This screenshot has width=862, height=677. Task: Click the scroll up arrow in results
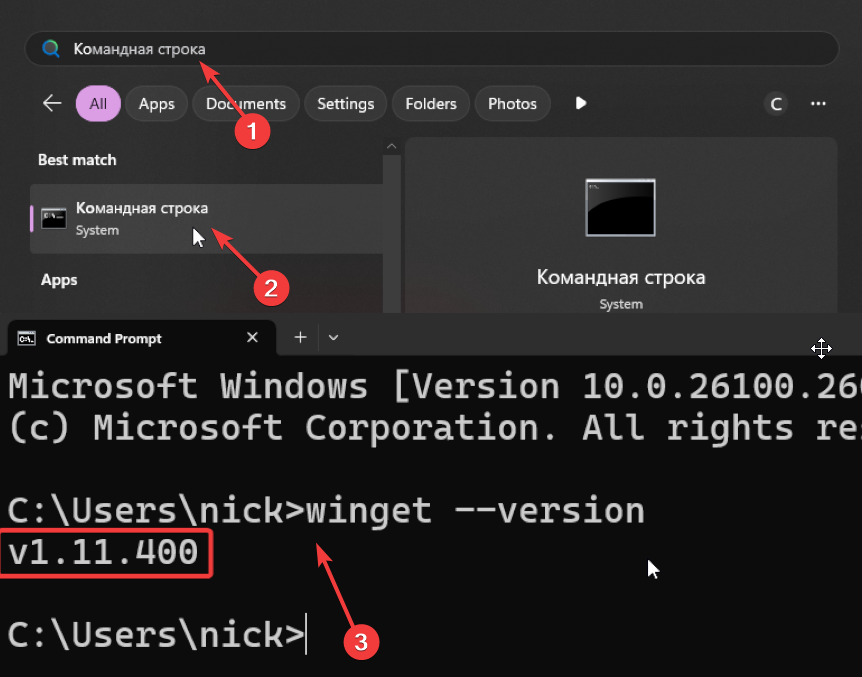coord(391,146)
